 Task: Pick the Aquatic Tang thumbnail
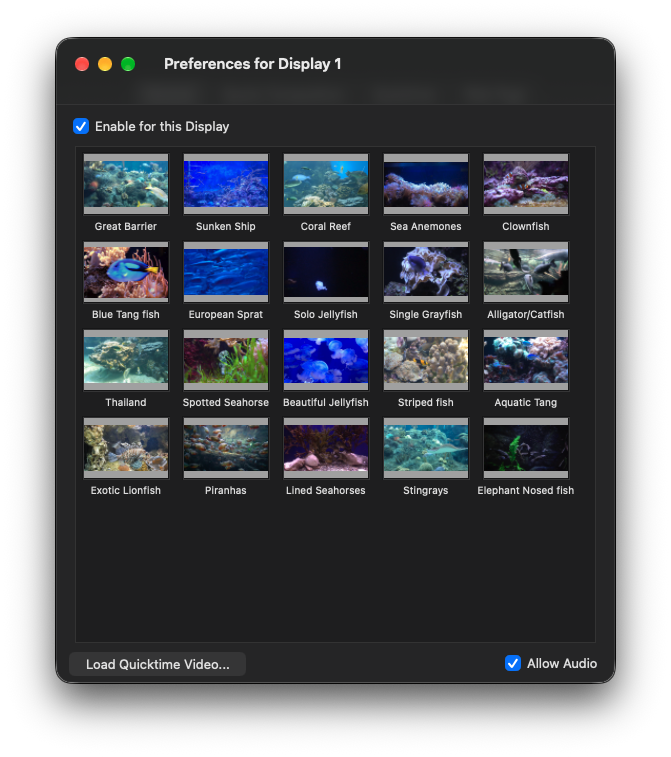[x=526, y=360]
